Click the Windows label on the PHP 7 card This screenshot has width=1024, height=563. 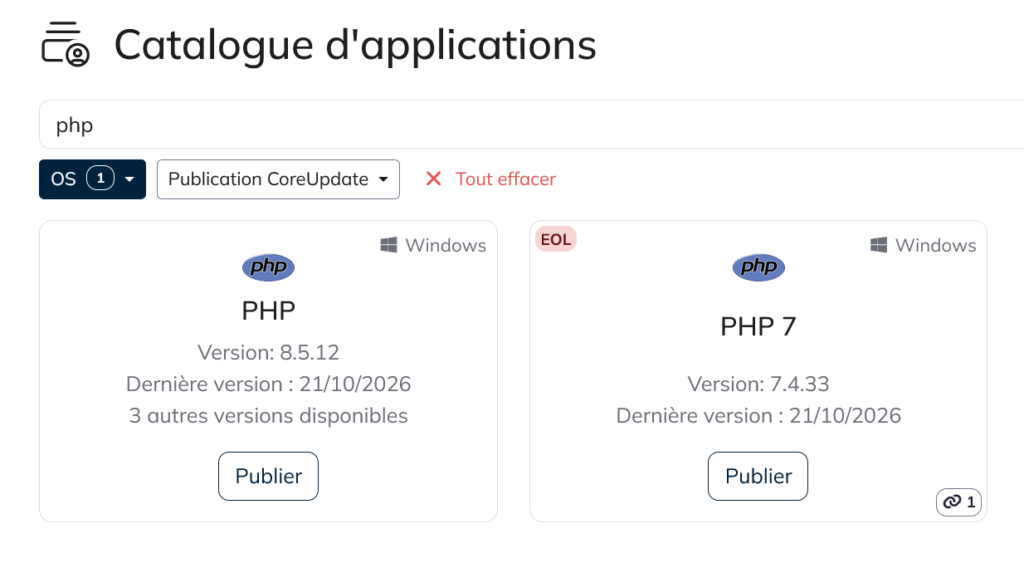click(x=935, y=246)
